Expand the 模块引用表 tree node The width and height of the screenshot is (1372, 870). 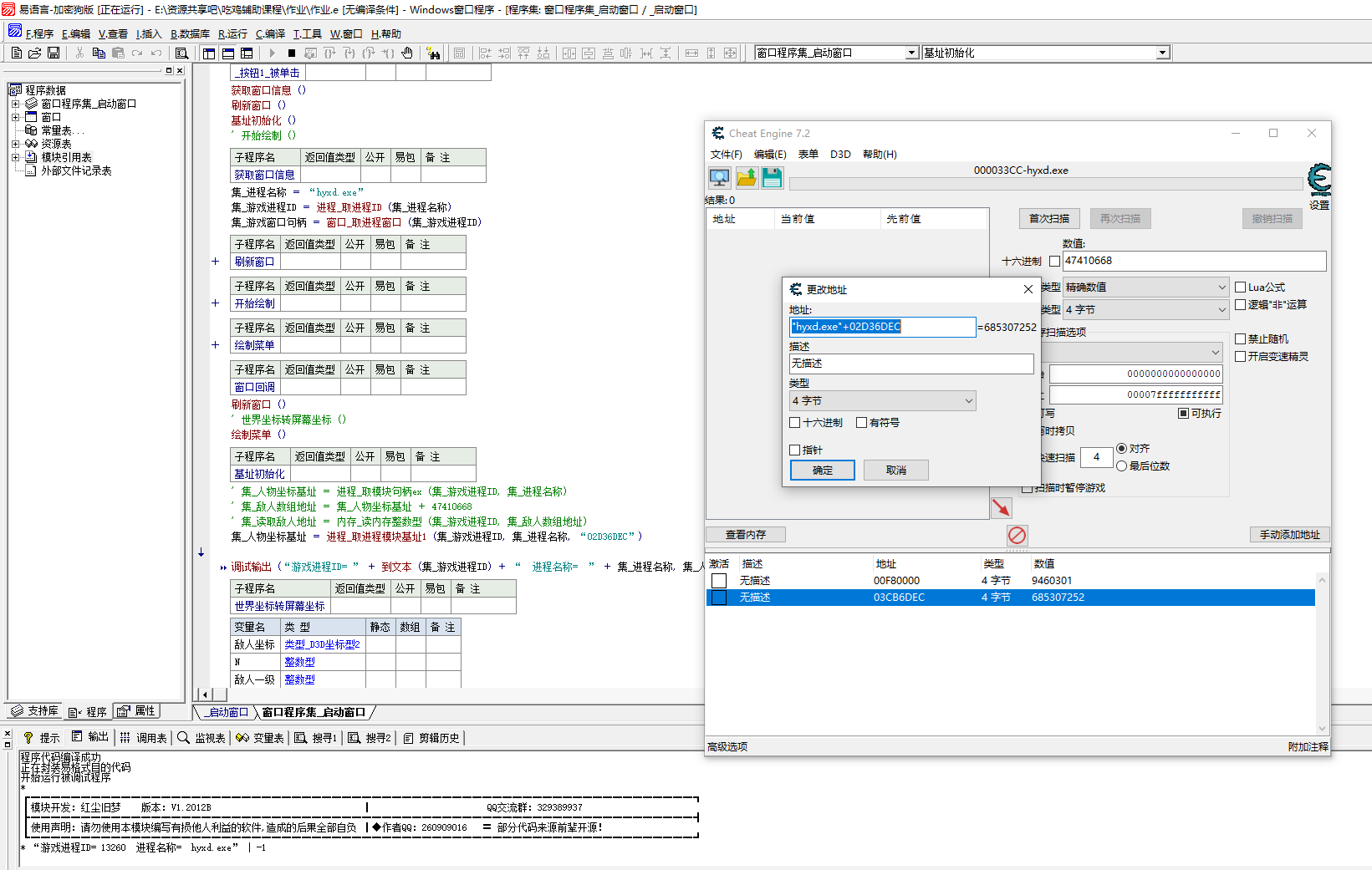pos(15,157)
